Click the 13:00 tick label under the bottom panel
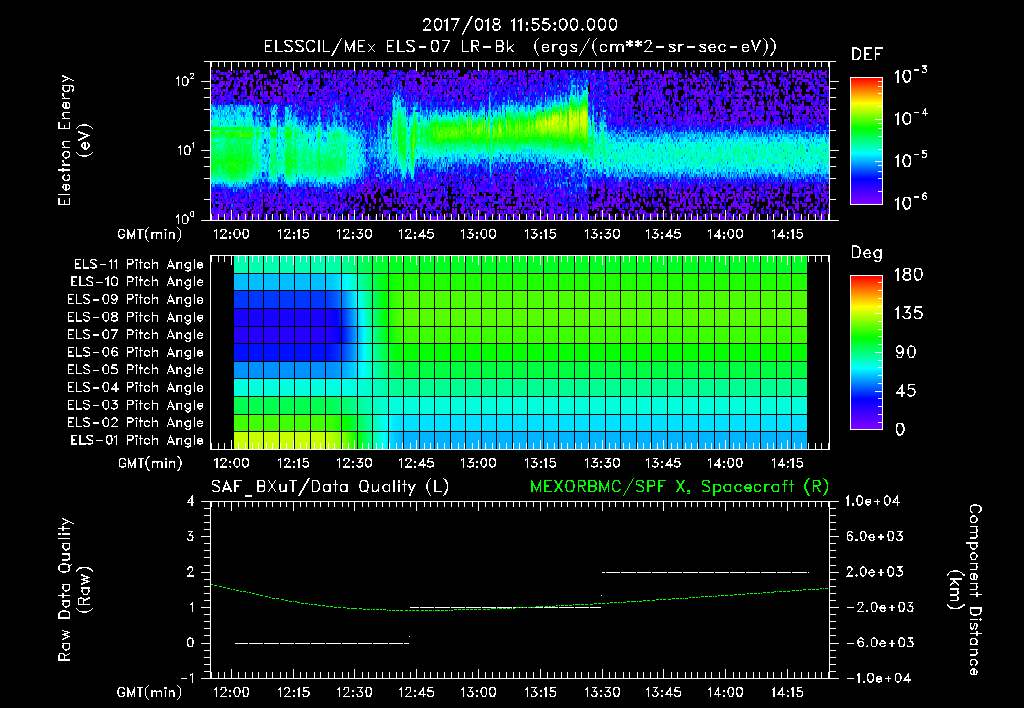Image resolution: width=1024 pixels, height=708 pixels. tap(478, 692)
